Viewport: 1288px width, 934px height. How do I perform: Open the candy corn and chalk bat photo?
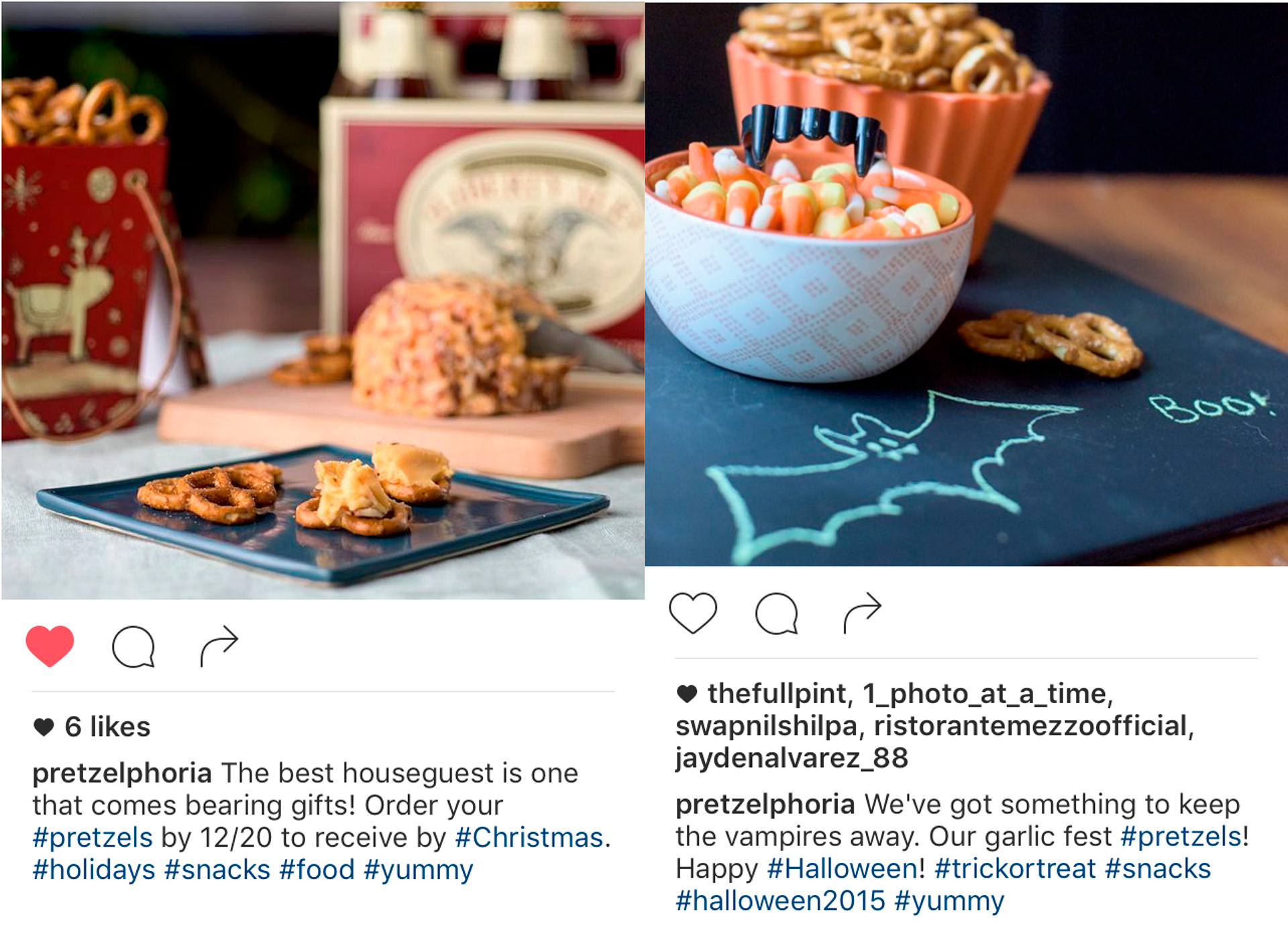[x=966, y=284]
